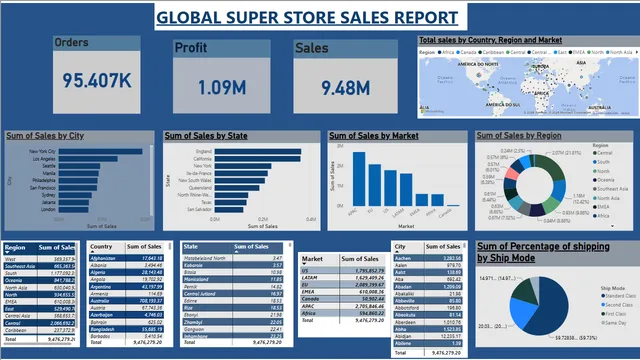This screenshot has width=640, height=360.
Task: Click the San Salvador bar in Sales by State
Action: click(229, 210)
